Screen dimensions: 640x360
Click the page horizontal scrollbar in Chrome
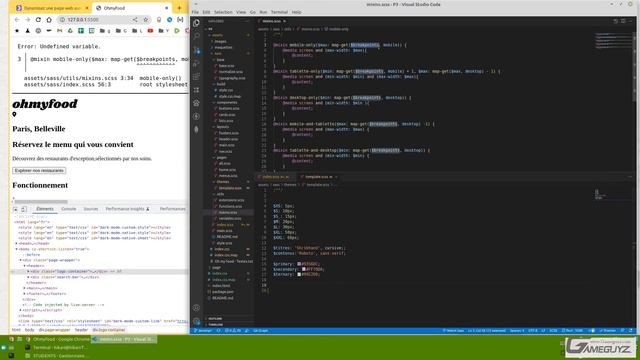(x=41, y=202)
